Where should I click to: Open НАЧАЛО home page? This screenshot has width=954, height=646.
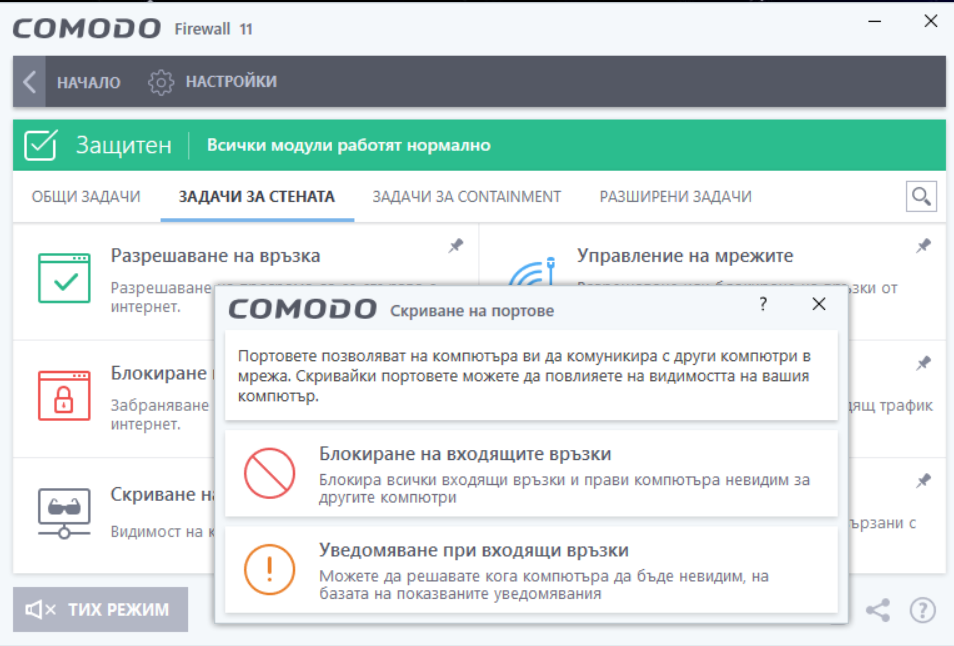88,82
